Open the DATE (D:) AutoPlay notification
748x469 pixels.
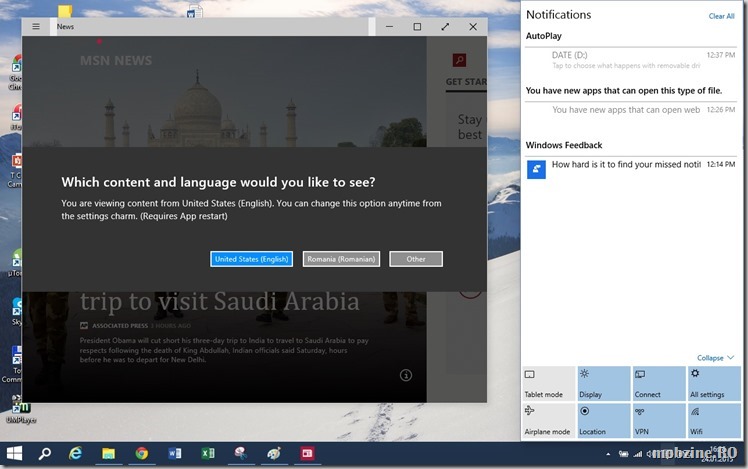[631, 60]
